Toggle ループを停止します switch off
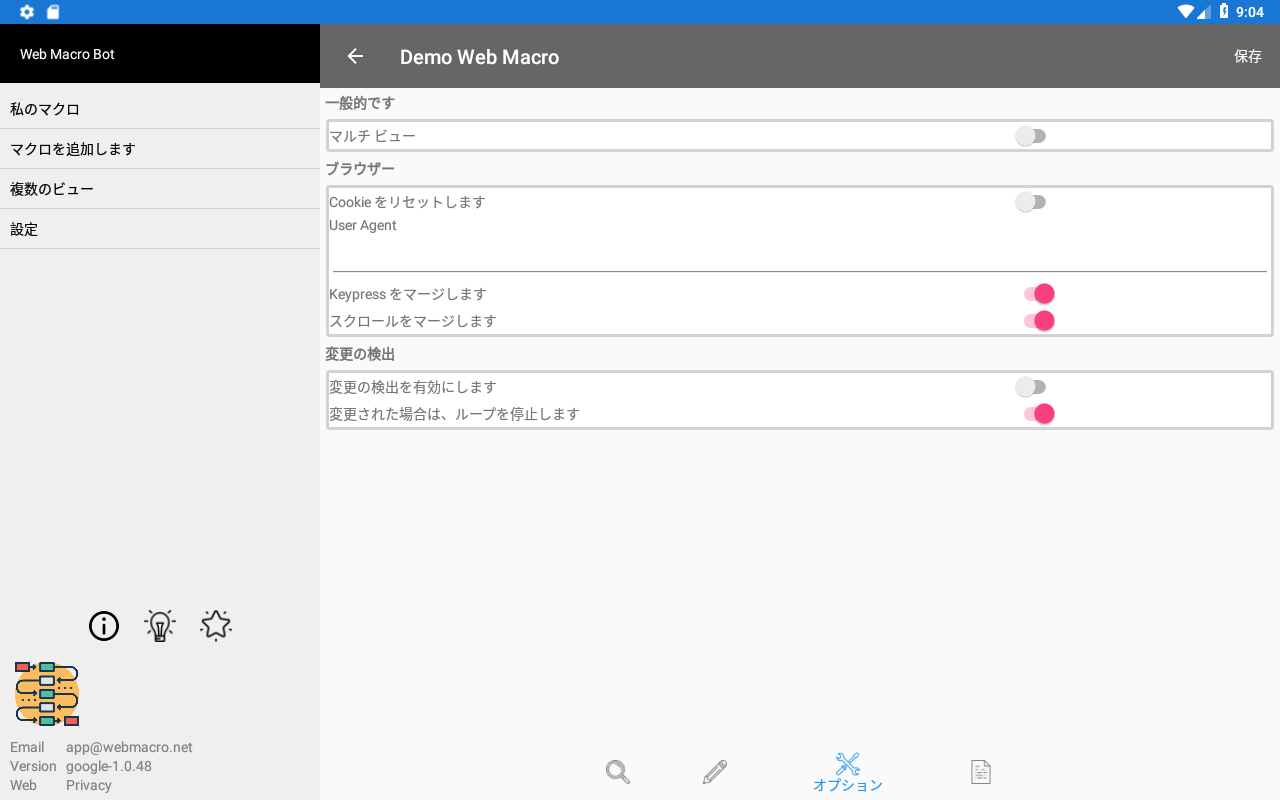Screen dimensions: 1280x800 click(1039, 414)
